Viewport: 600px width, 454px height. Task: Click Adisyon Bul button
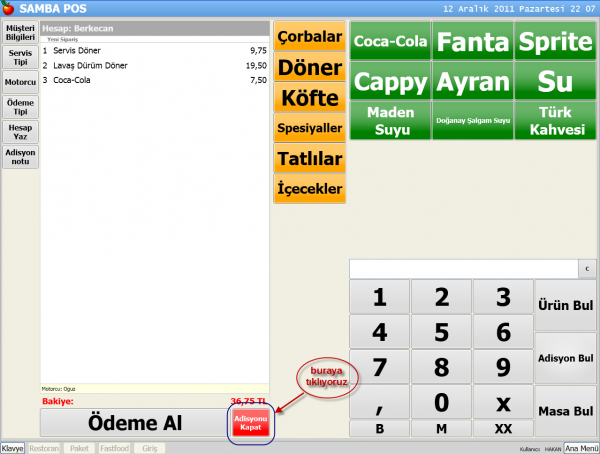coord(565,358)
